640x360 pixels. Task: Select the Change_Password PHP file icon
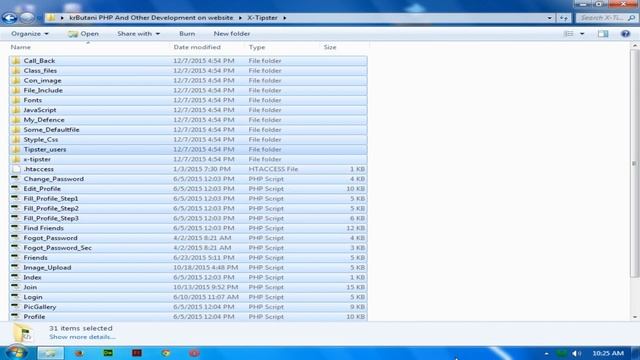[x=16, y=179]
